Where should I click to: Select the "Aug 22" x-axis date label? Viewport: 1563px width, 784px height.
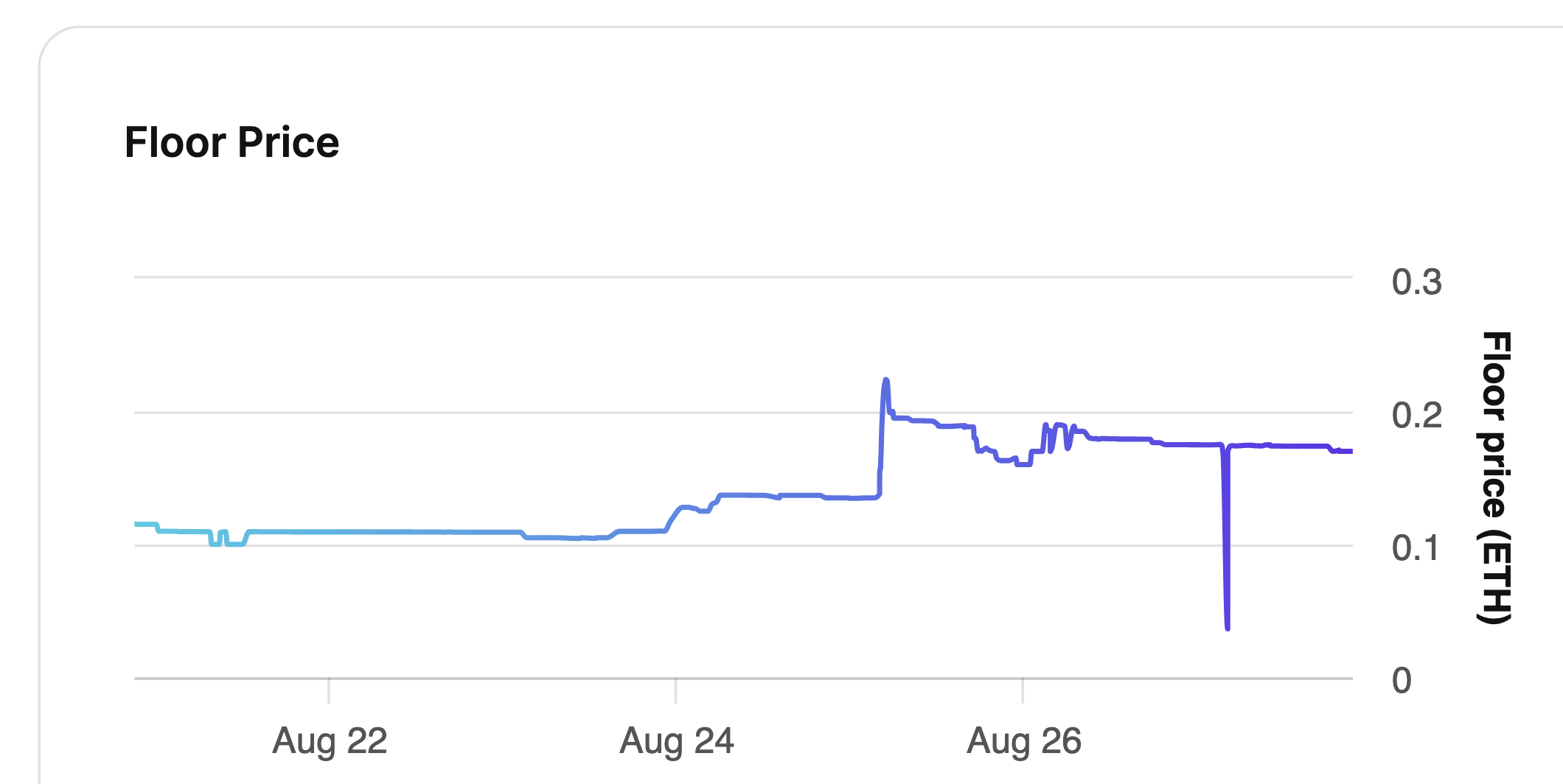pos(330,741)
